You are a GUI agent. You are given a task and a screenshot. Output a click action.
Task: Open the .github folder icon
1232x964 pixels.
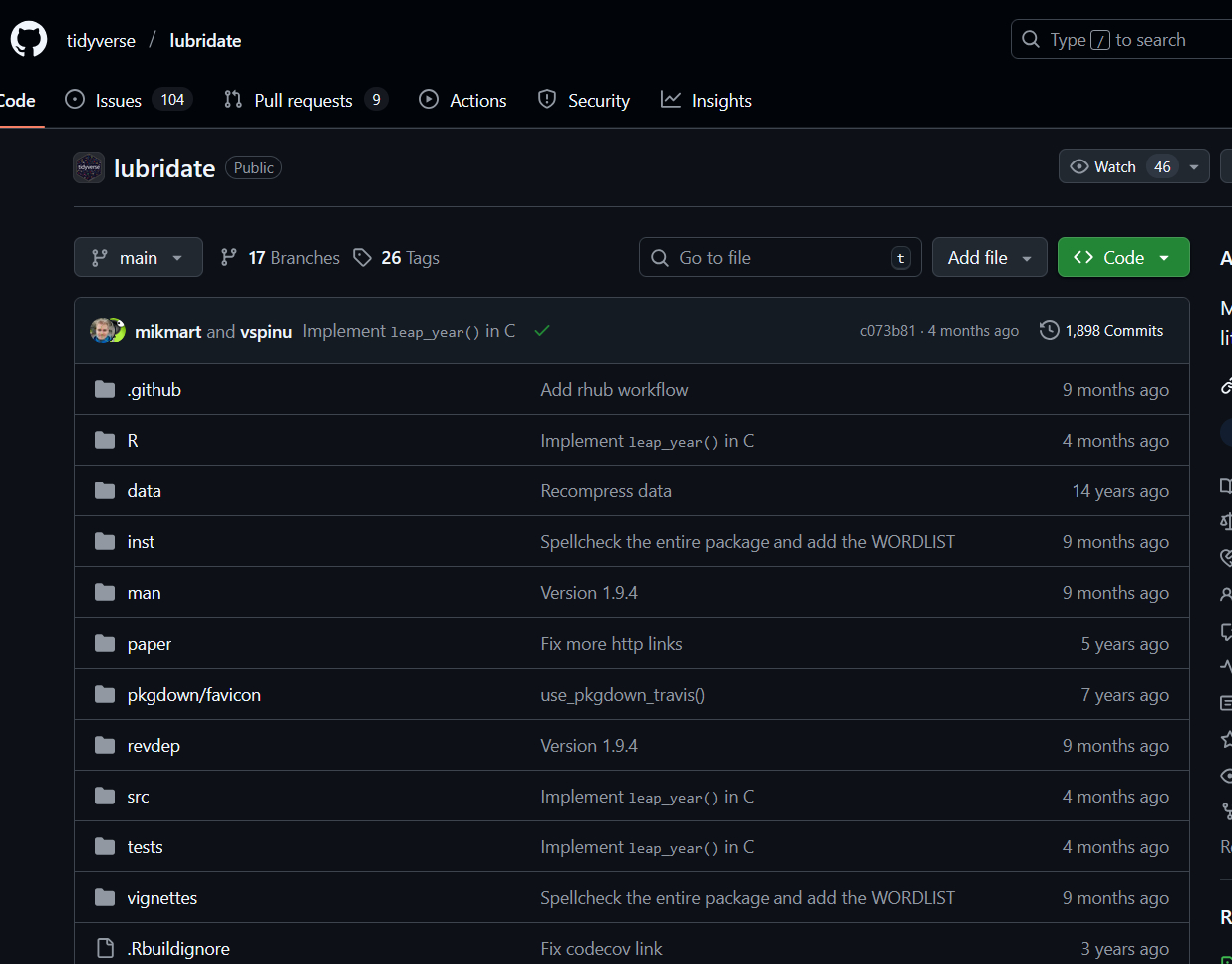click(105, 389)
